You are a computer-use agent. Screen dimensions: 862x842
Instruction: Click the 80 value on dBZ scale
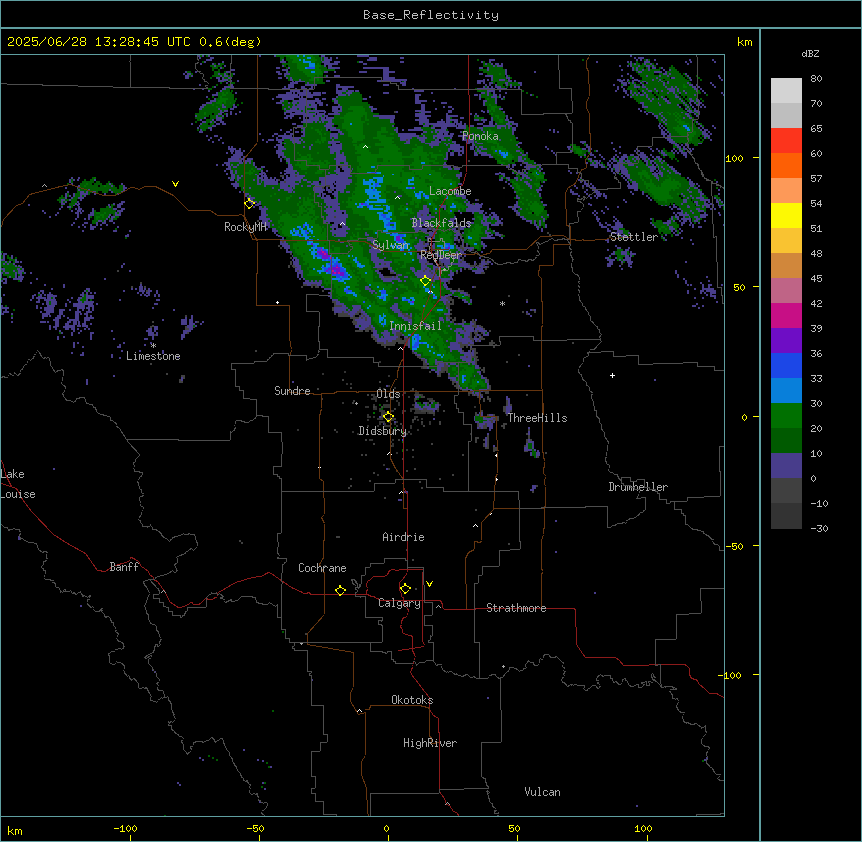816,79
